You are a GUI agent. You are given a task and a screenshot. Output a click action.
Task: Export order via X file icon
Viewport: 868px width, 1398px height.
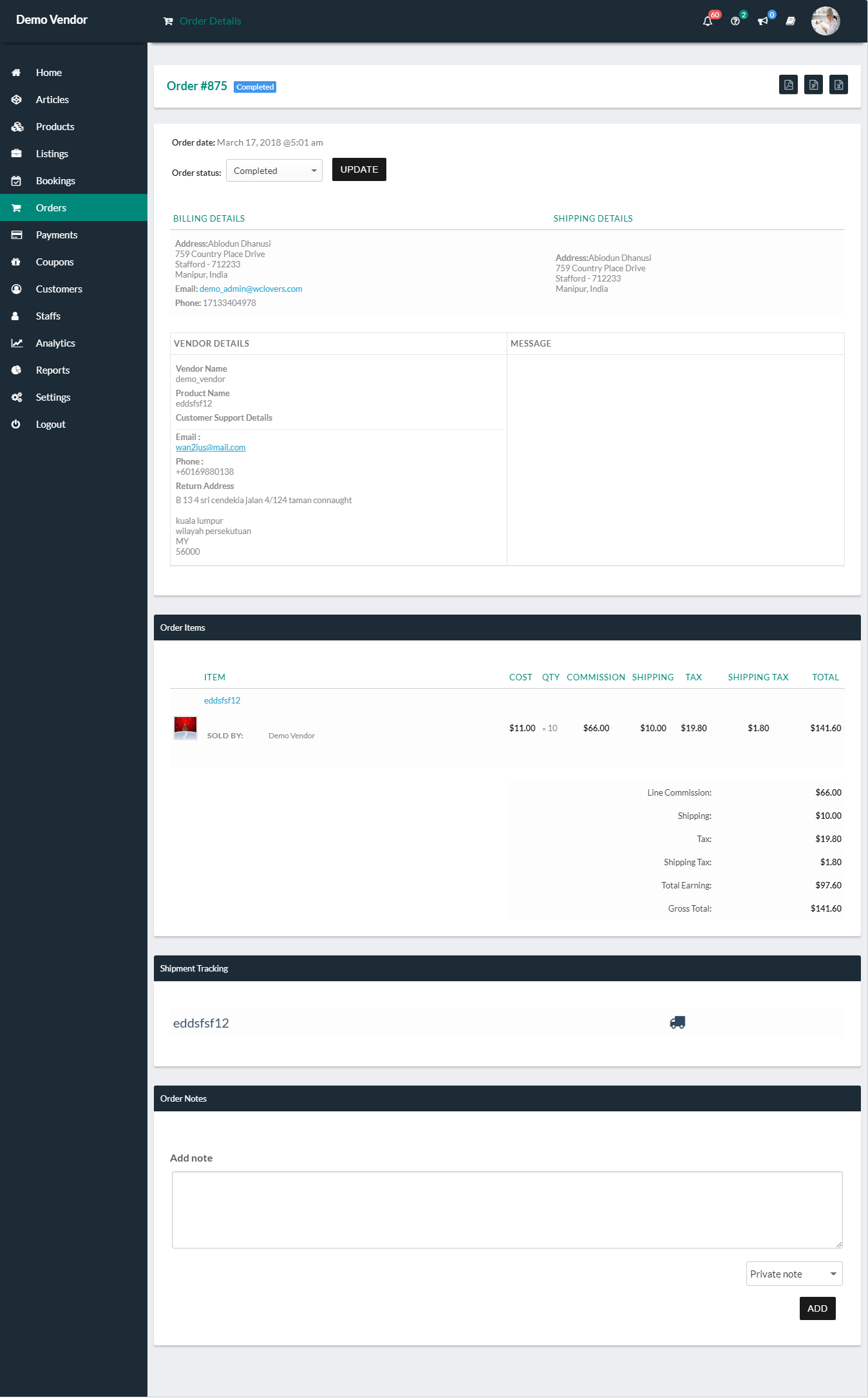pyautogui.click(x=838, y=84)
